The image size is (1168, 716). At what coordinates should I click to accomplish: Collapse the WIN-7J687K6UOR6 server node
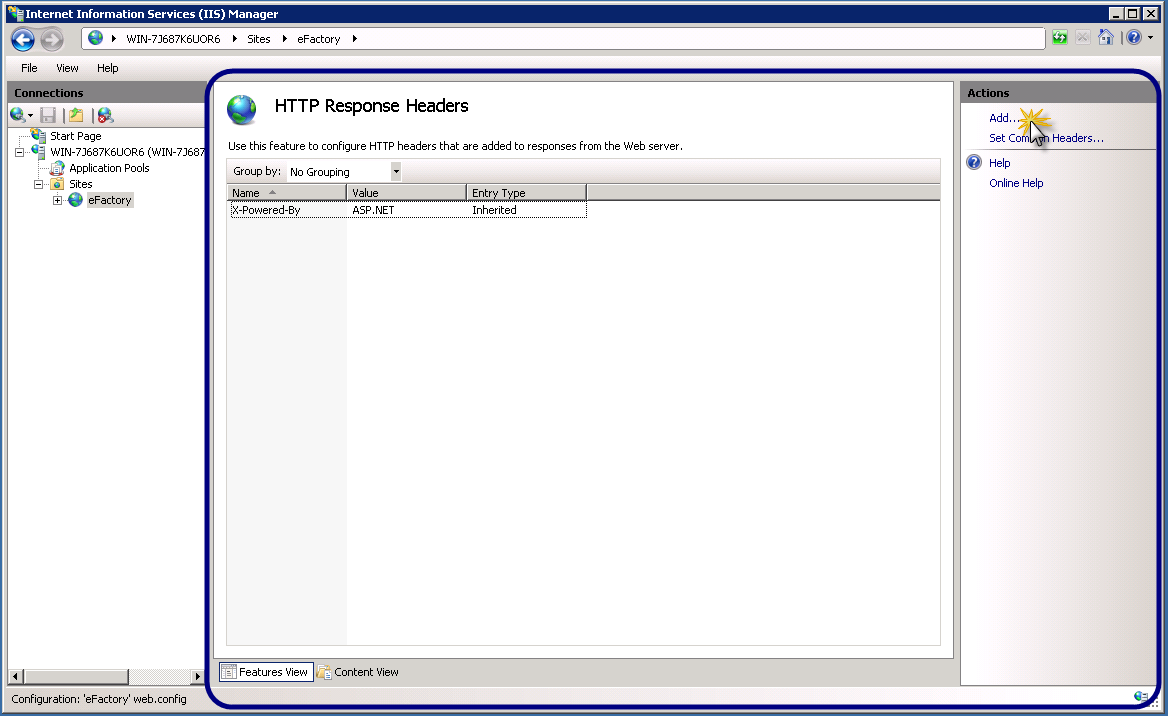(19, 153)
